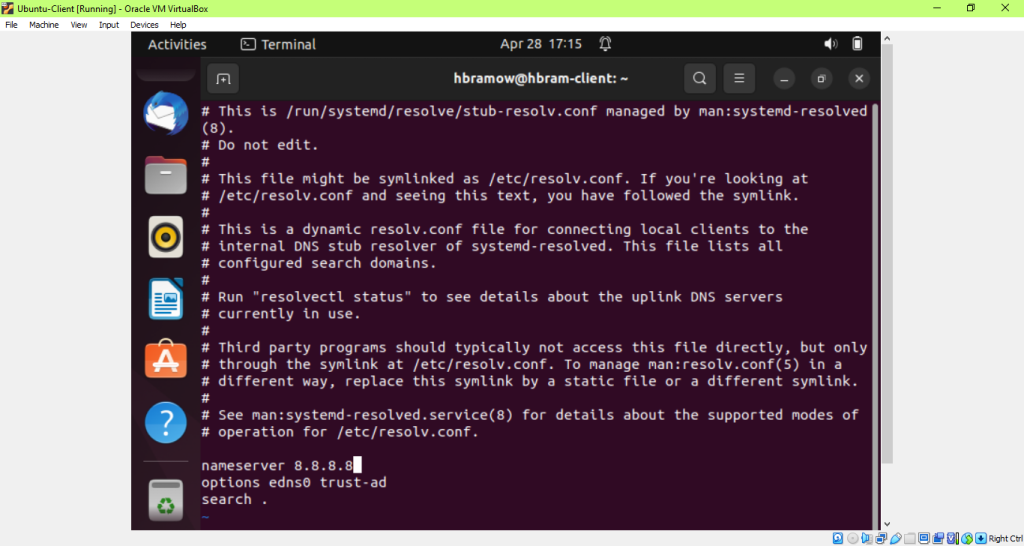Open the terminal hamburger menu

739,78
